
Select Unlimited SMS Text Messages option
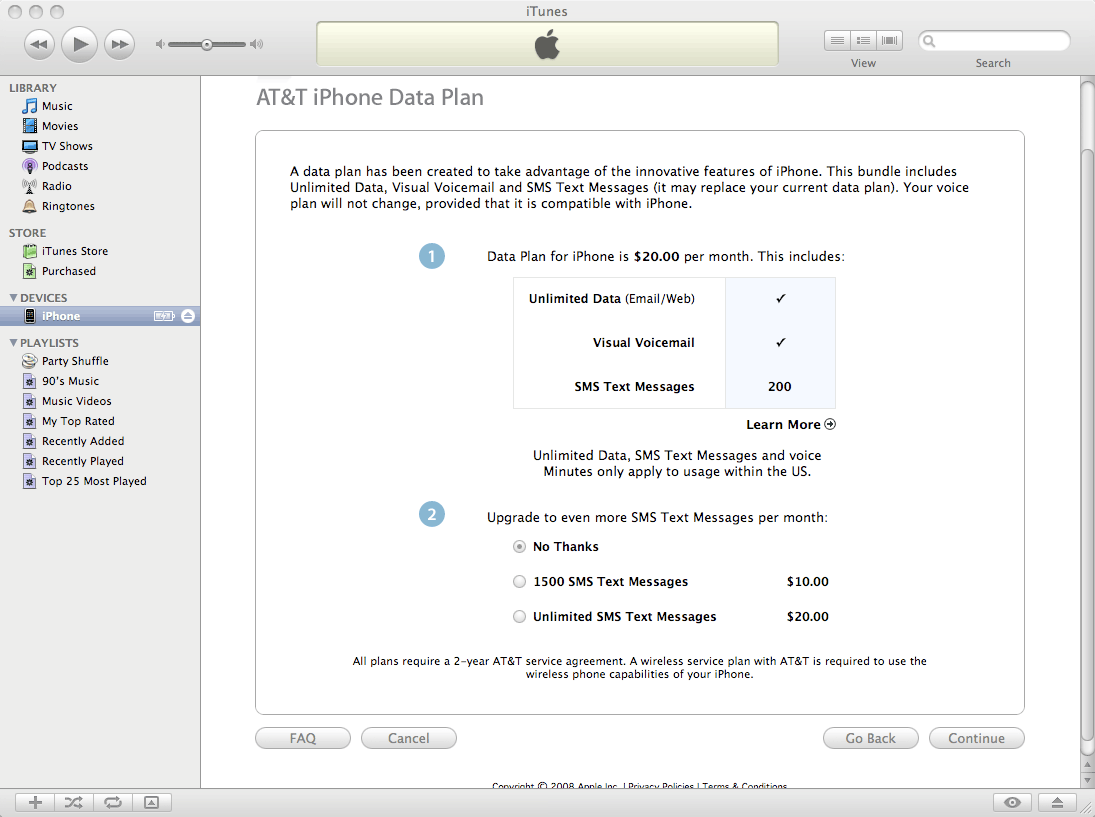(519, 617)
